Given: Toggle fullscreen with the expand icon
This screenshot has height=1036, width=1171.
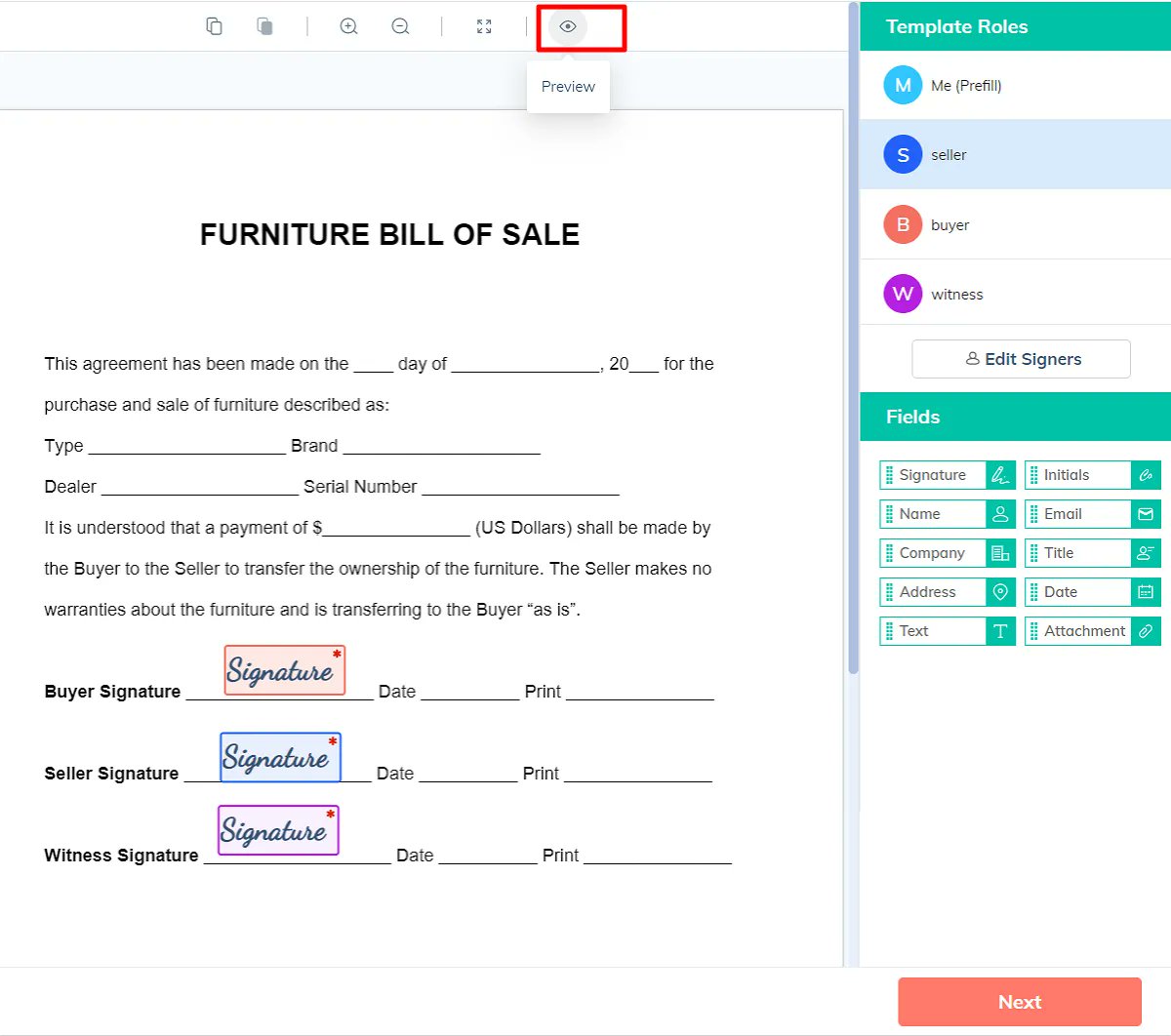Looking at the screenshot, I should [484, 26].
